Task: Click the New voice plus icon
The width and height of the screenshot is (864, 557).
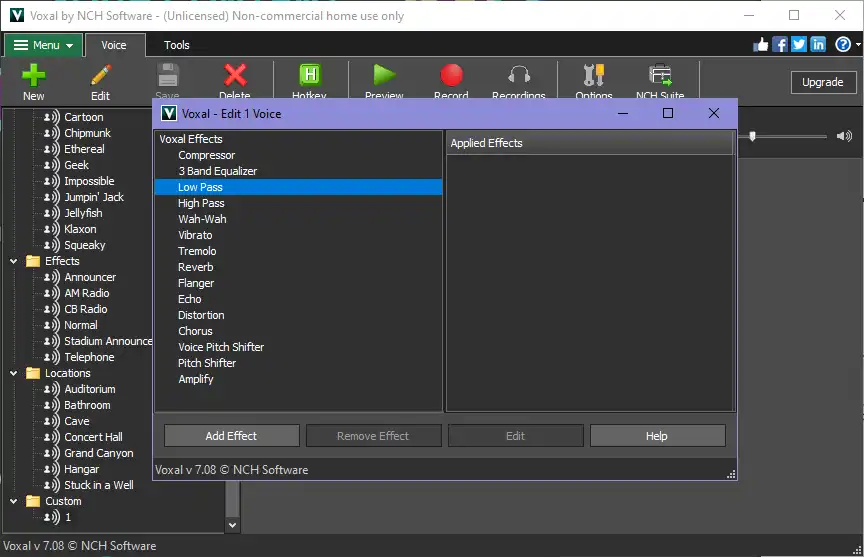Action: (x=34, y=75)
